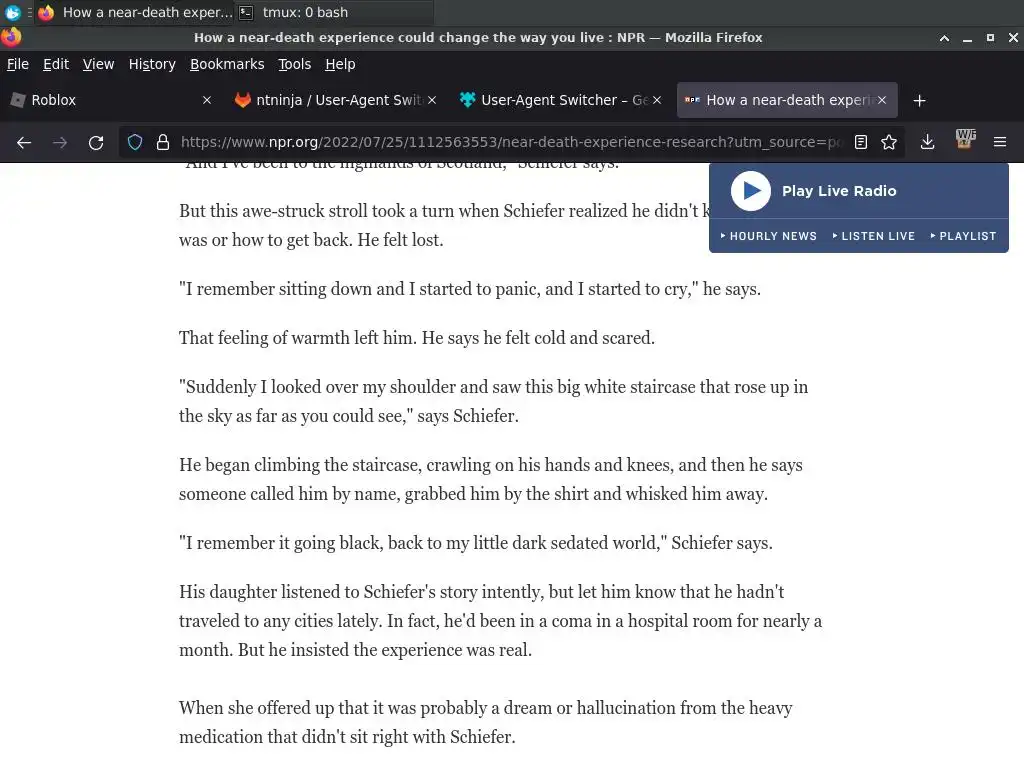Click paragraph starting "When she offered up"
The width and height of the screenshot is (1024, 768).
tap(486, 722)
